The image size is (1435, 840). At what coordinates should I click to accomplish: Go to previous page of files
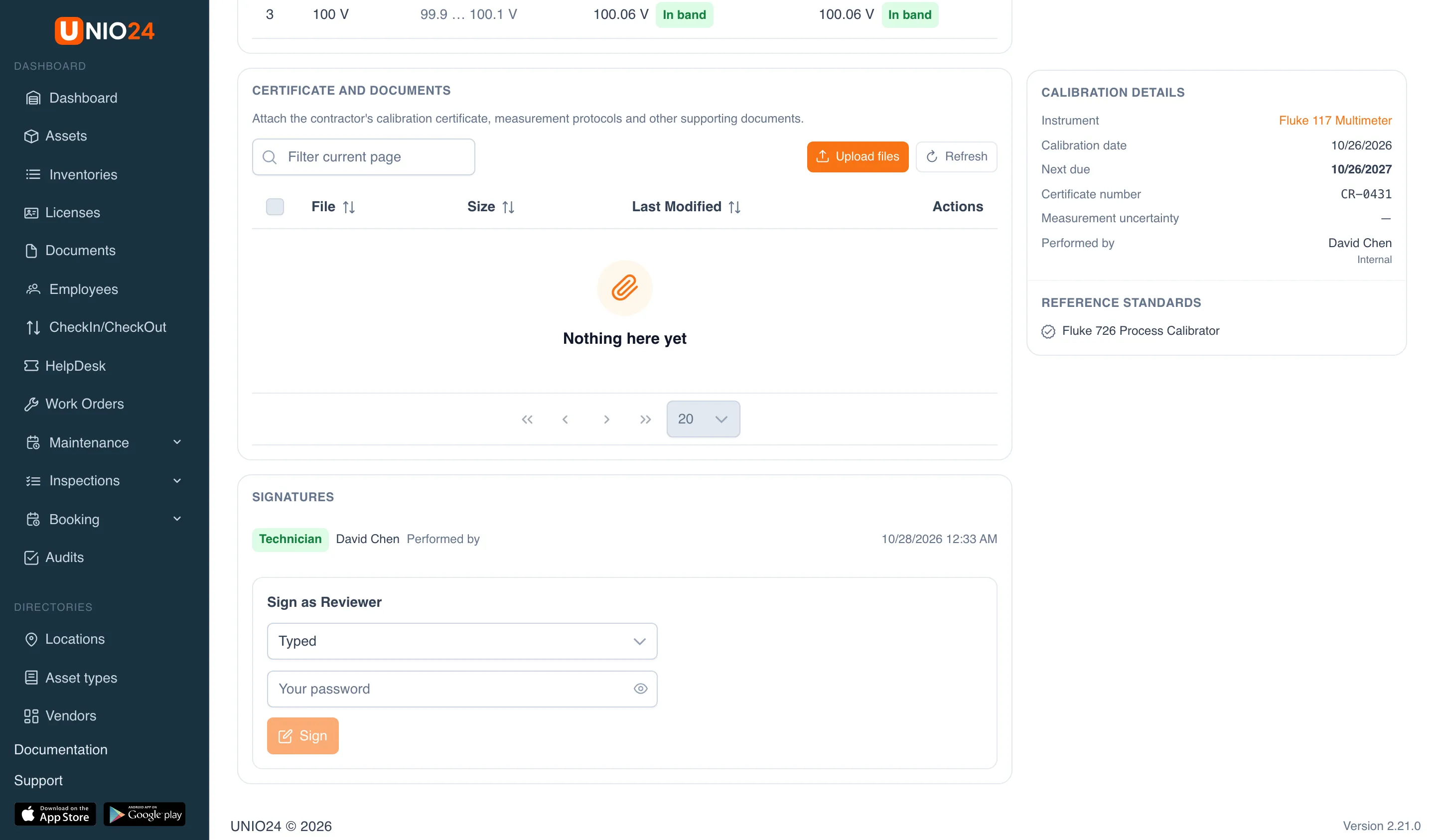pos(565,420)
